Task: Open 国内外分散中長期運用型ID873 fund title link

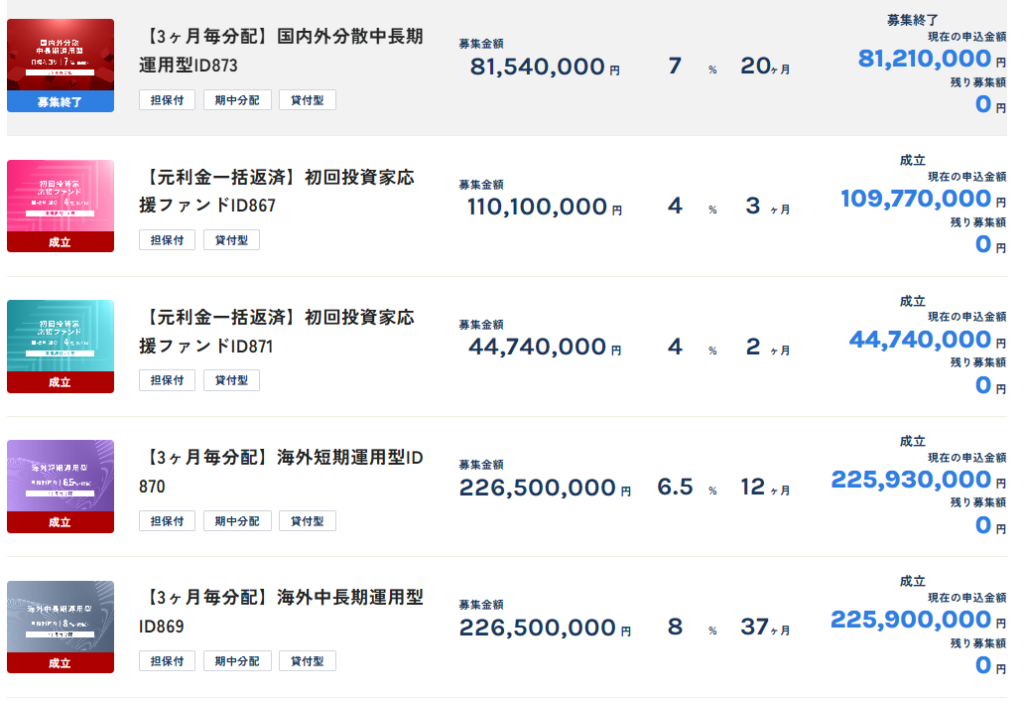Action: pos(281,50)
